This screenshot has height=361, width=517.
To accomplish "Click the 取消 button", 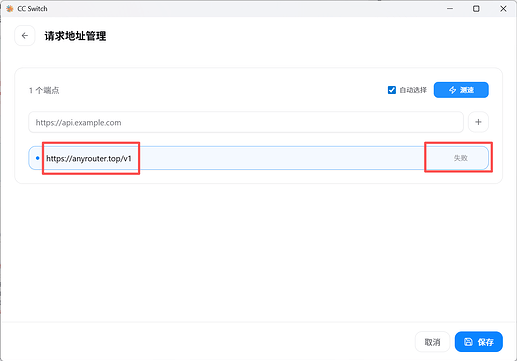I will pyautogui.click(x=432, y=342).
